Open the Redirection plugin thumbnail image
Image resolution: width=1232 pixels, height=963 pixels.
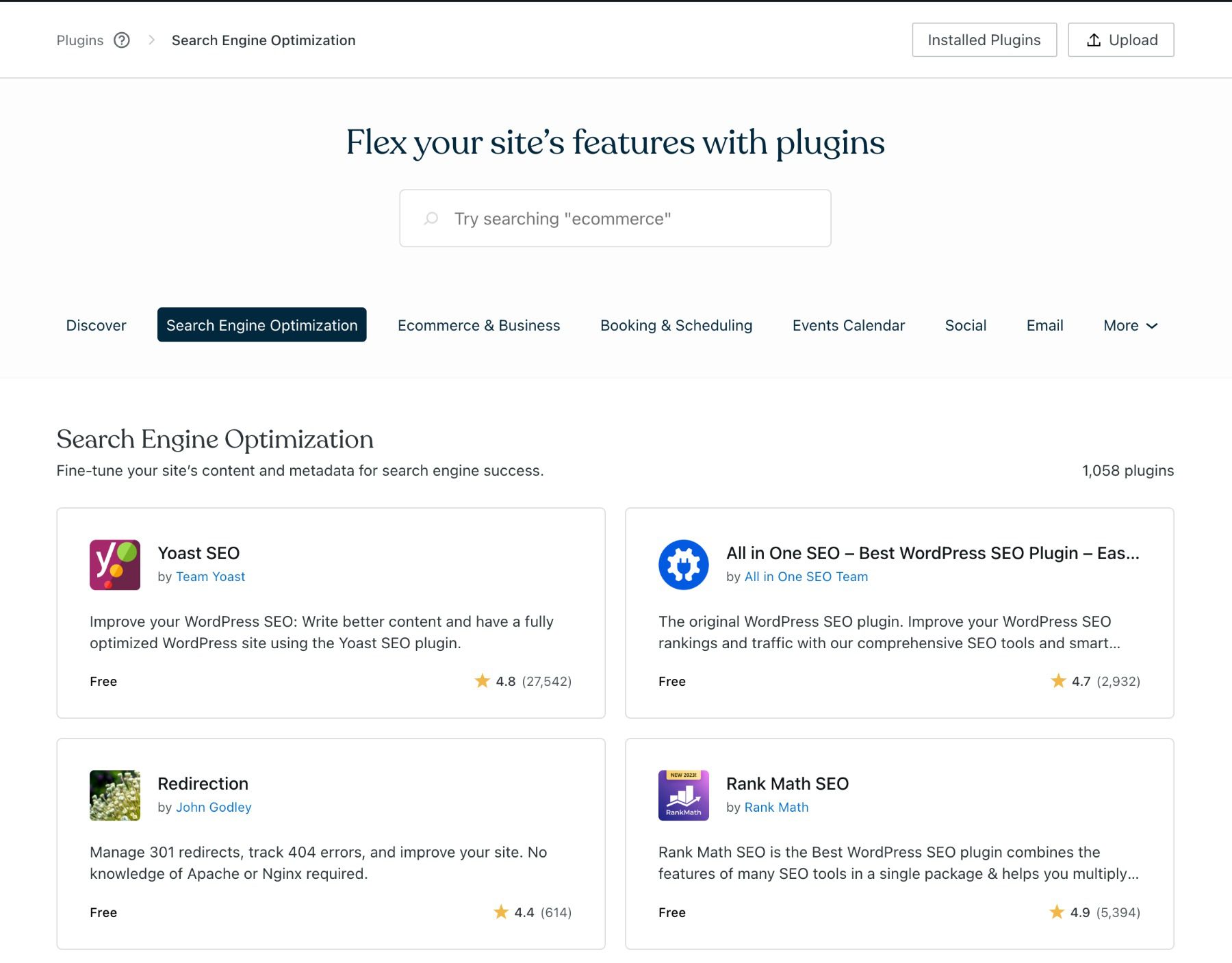click(114, 795)
